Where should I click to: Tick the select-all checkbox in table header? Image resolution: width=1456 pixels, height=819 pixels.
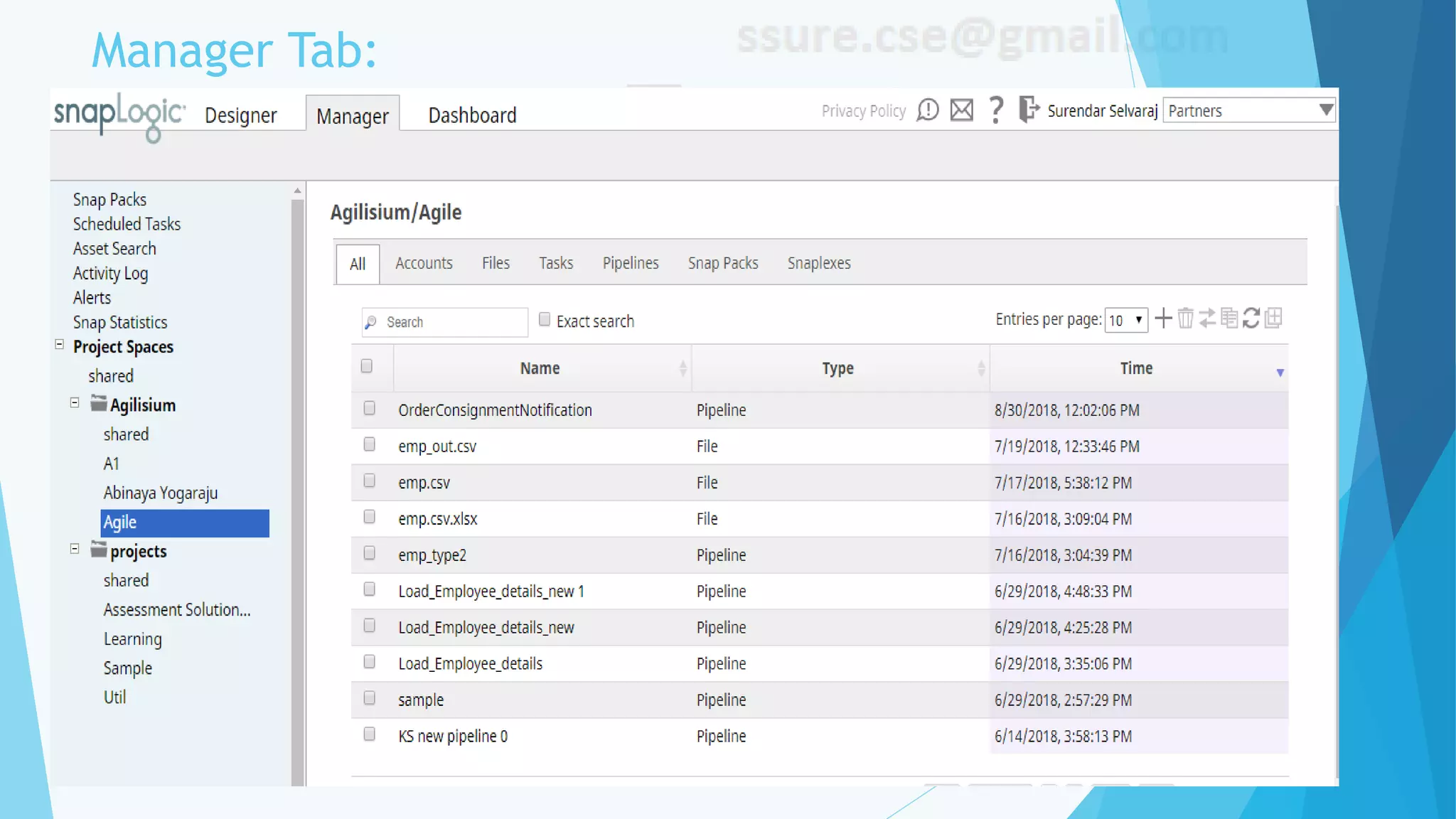[x=367, y=366]
